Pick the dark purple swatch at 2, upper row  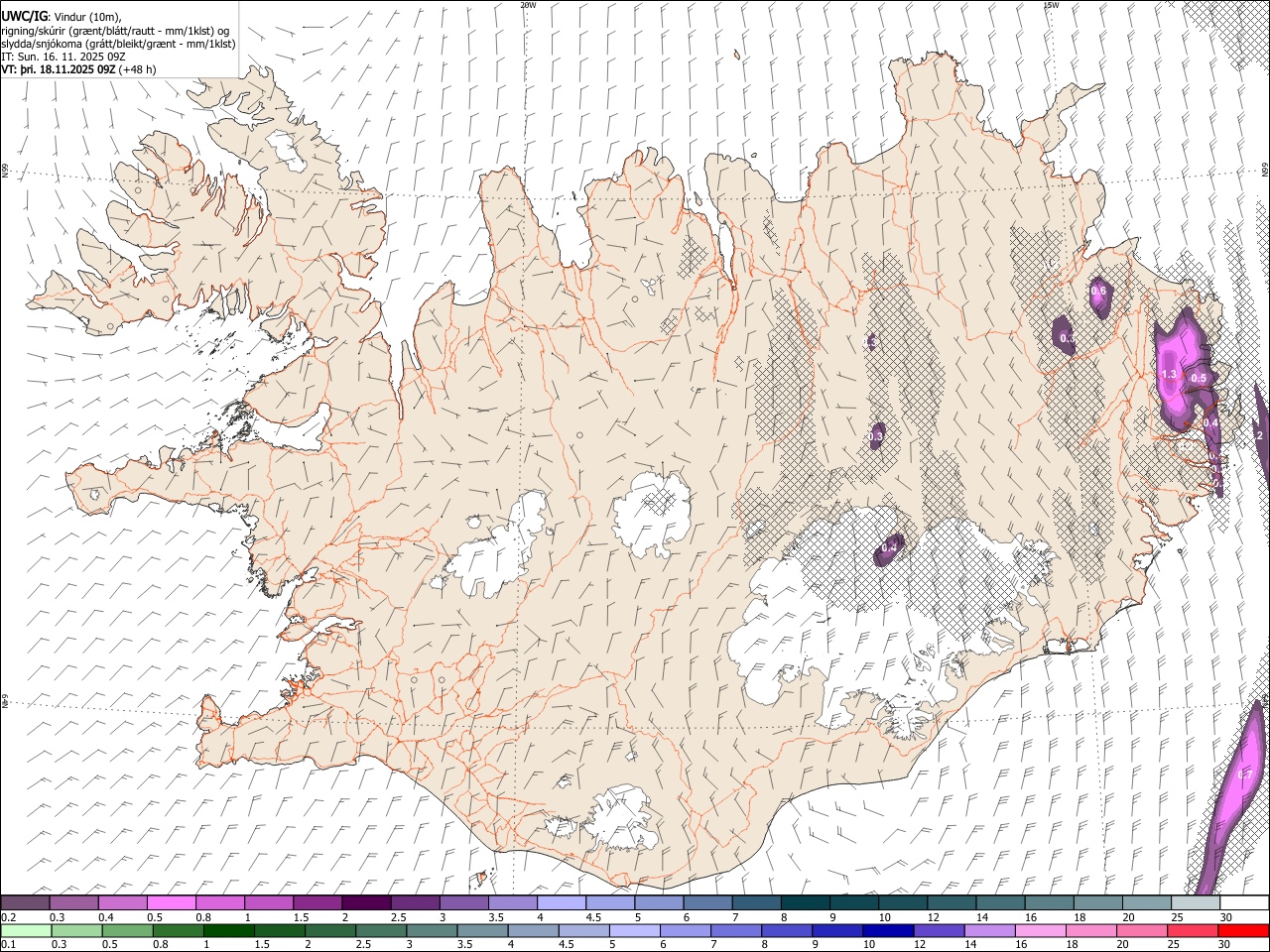[x=366, y=902]
